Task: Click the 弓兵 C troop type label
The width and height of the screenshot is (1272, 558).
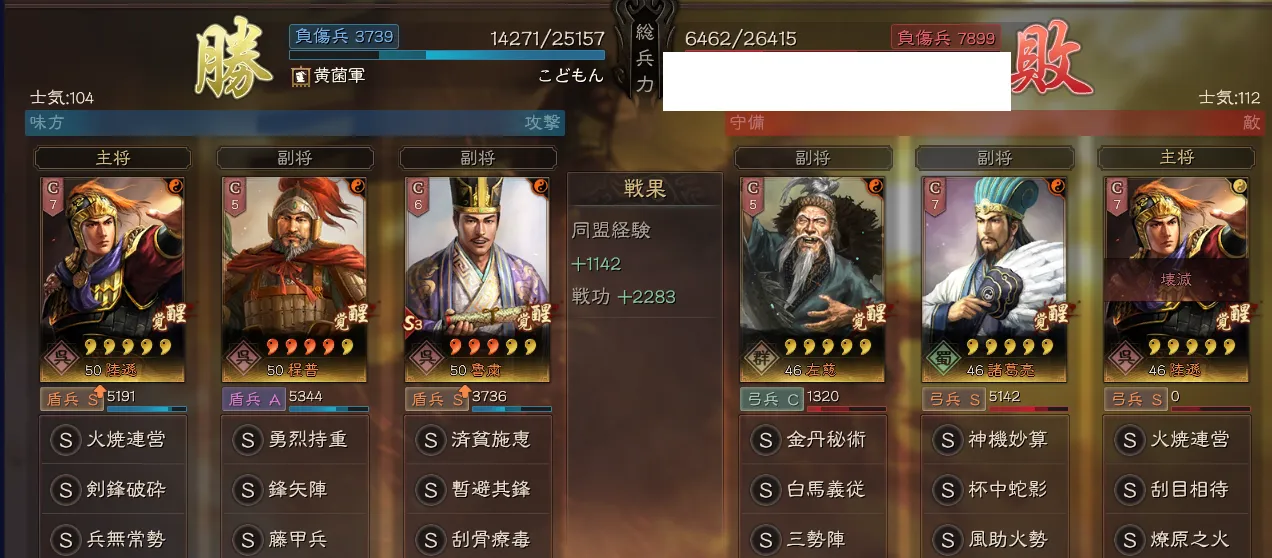Action: (x=772, y=399)
